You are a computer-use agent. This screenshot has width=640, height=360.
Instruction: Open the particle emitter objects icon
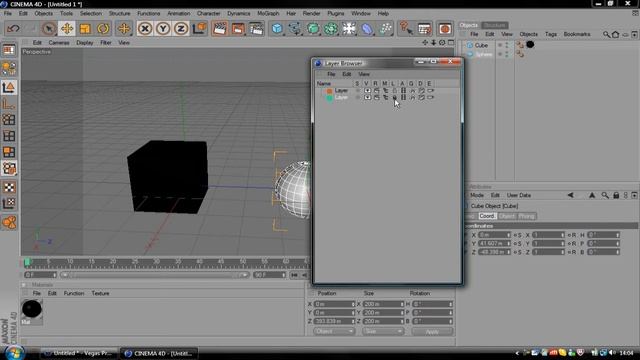point(385,29)
